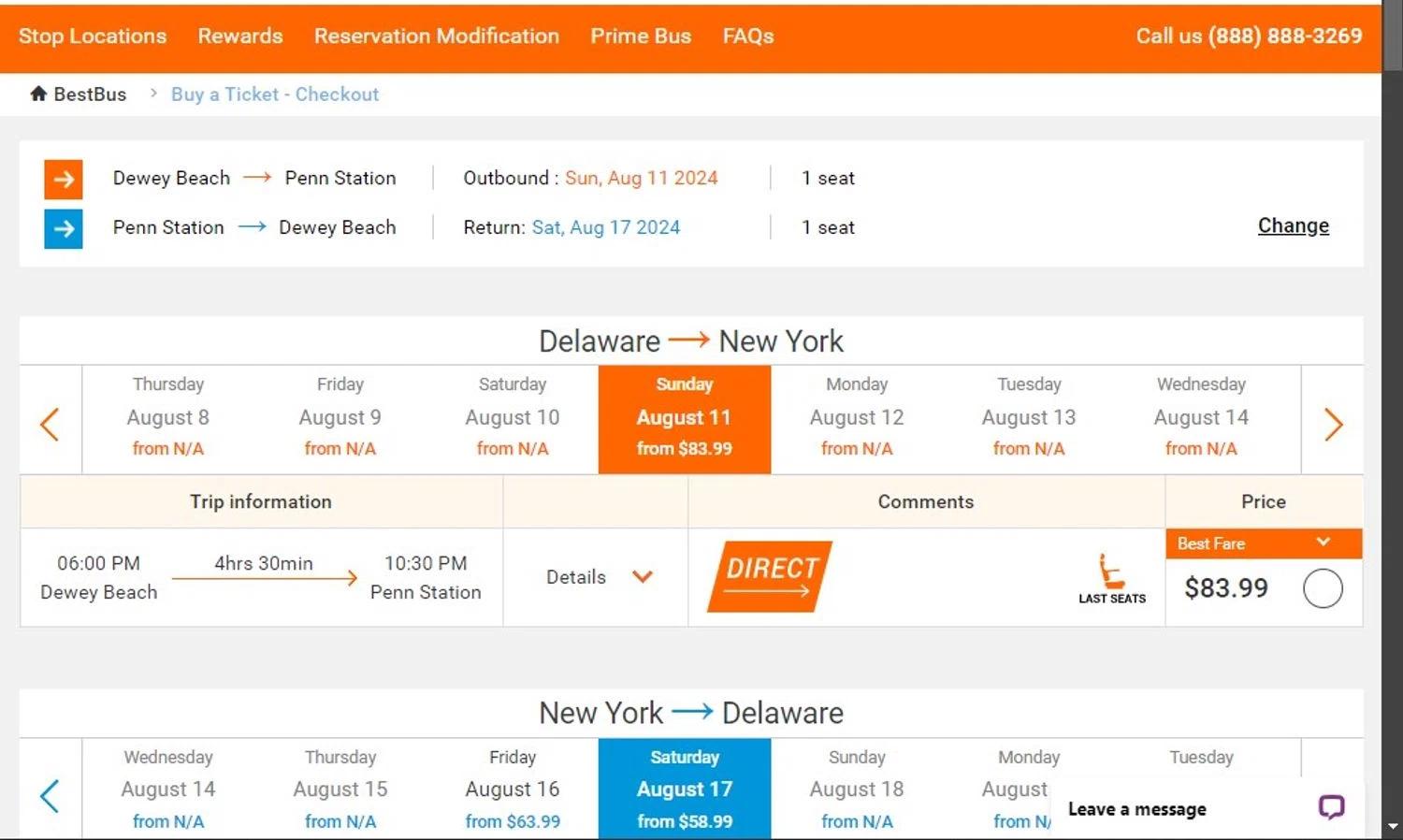1403x840 pixels.
Task: Click the orange outbound arrow icon
Action: 64,179
